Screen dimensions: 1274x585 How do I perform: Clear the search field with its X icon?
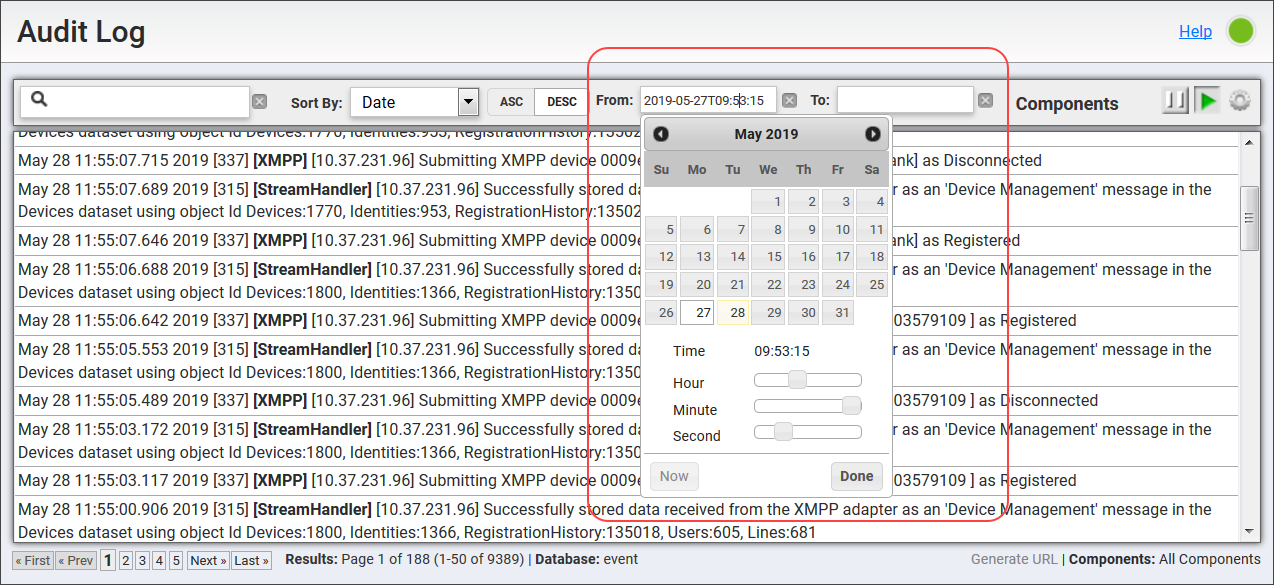pos(259,101)
